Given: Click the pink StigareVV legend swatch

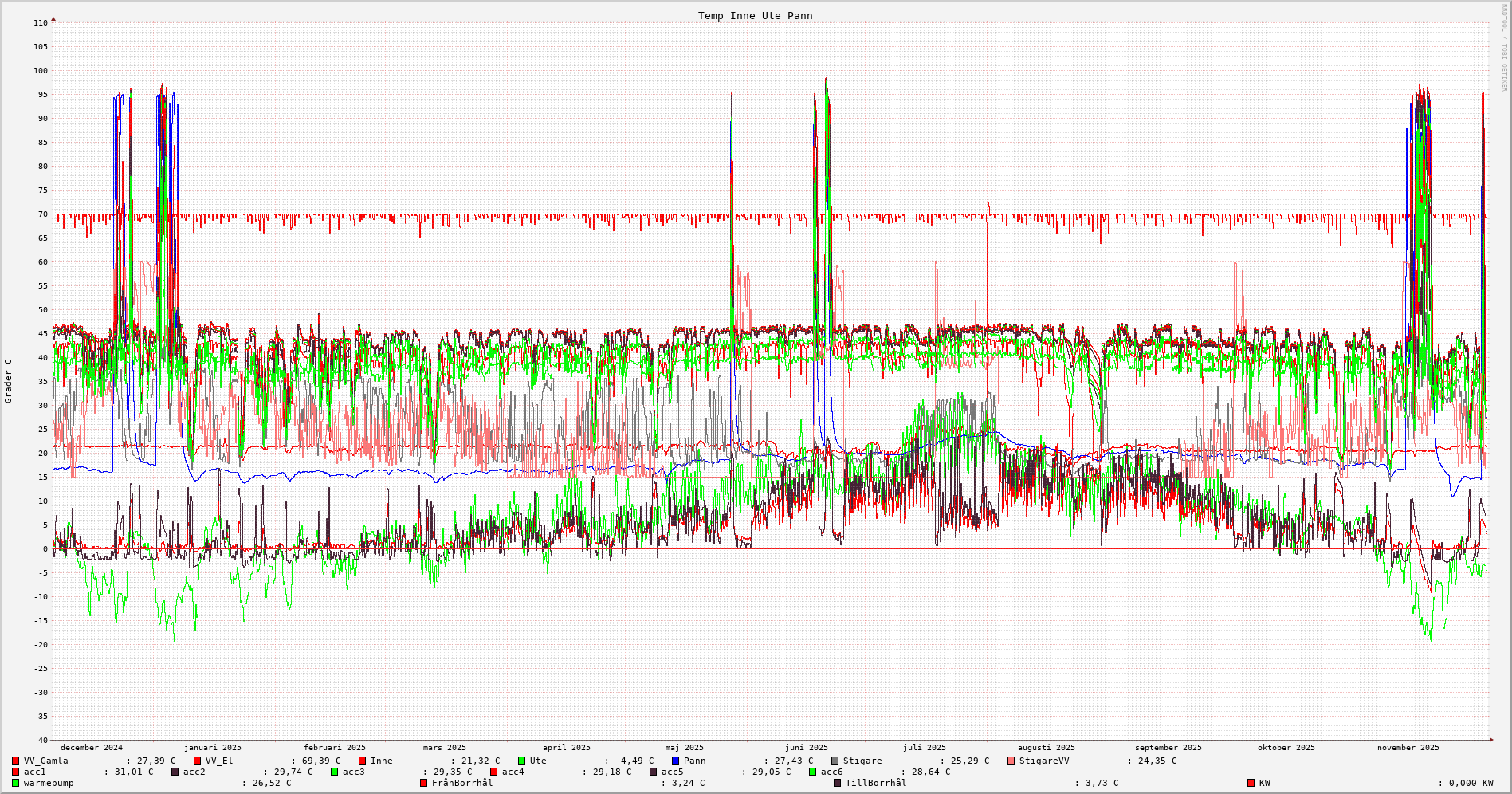Looking at the screenshot, I should point(1011,761).
